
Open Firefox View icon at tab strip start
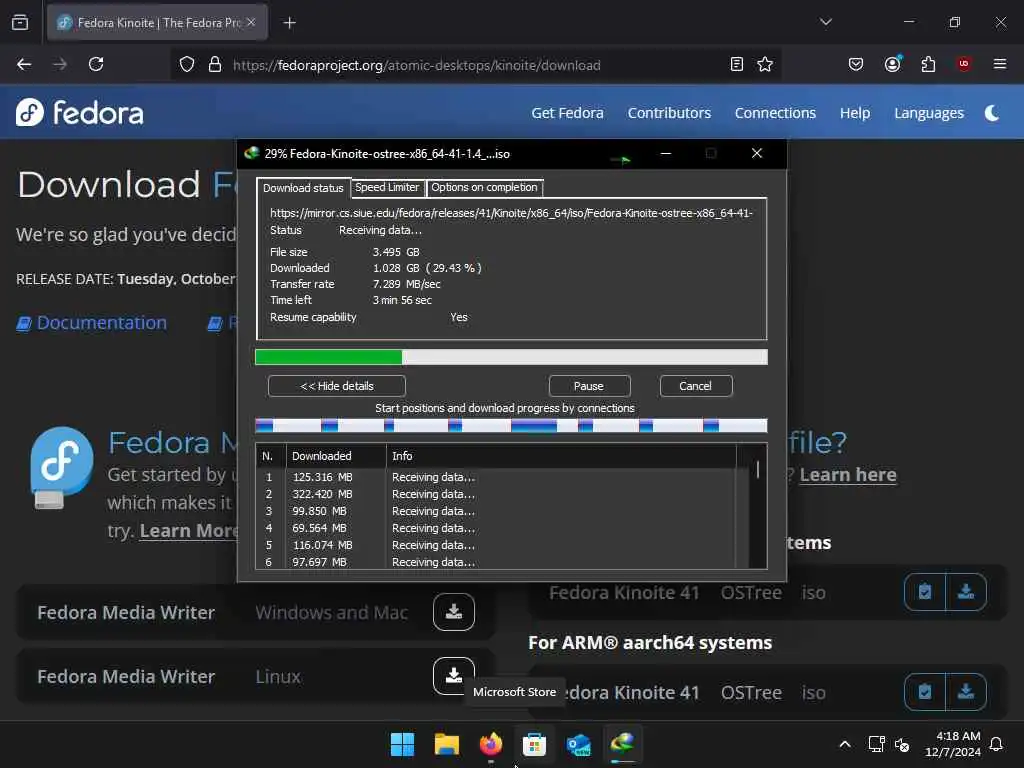click(20, 22)
